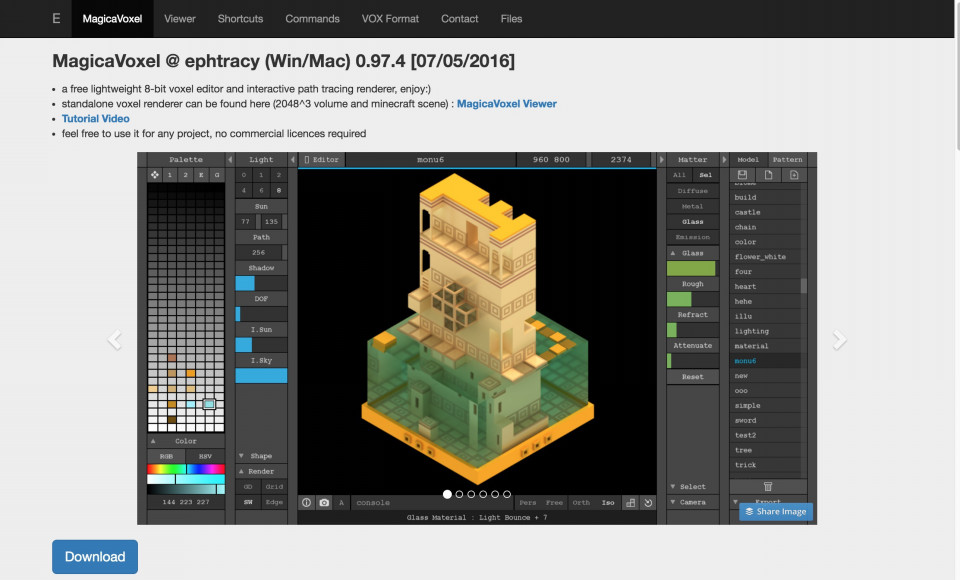Click the Download button
960x580 pixels.
(x=95, y=557)
